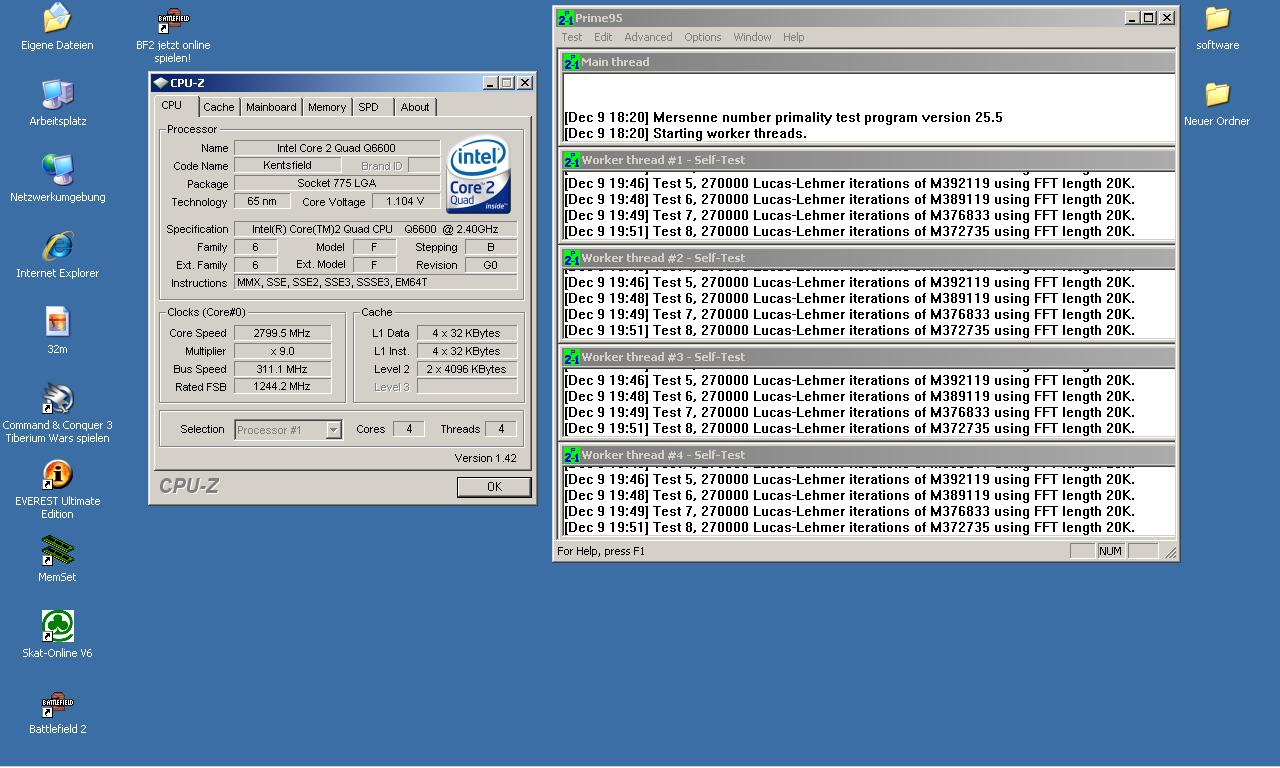Image resolution: width=1280 pixels, height=768 pixels.
Task: Open the Edit menu in Prime95
Action: pyautogui.click(x=603, y=37)
